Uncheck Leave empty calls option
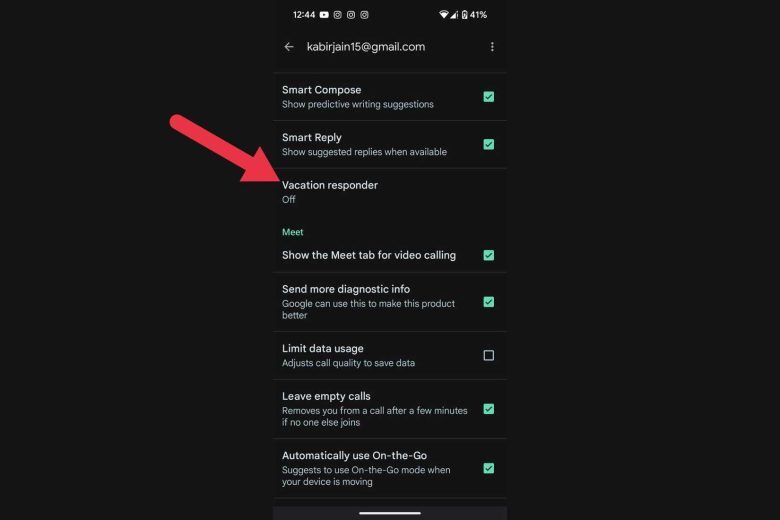 click(x=488, y=409)
